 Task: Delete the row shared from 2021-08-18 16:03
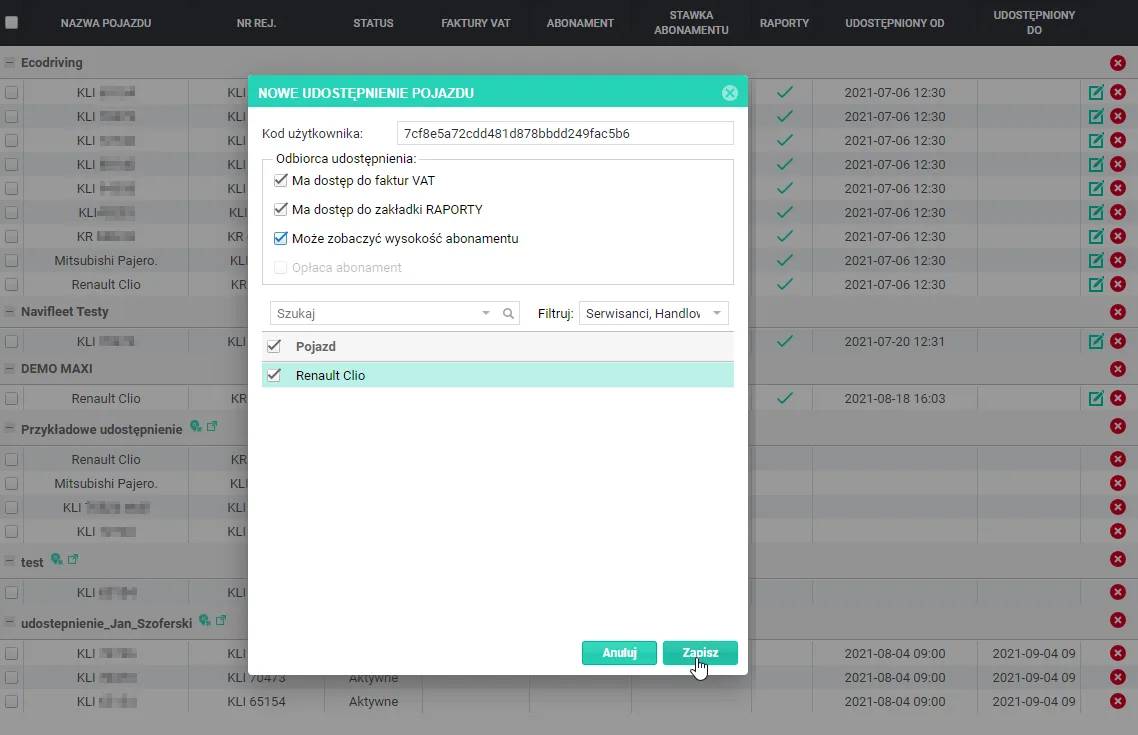pyautogui.click(x=1118, y=398)
